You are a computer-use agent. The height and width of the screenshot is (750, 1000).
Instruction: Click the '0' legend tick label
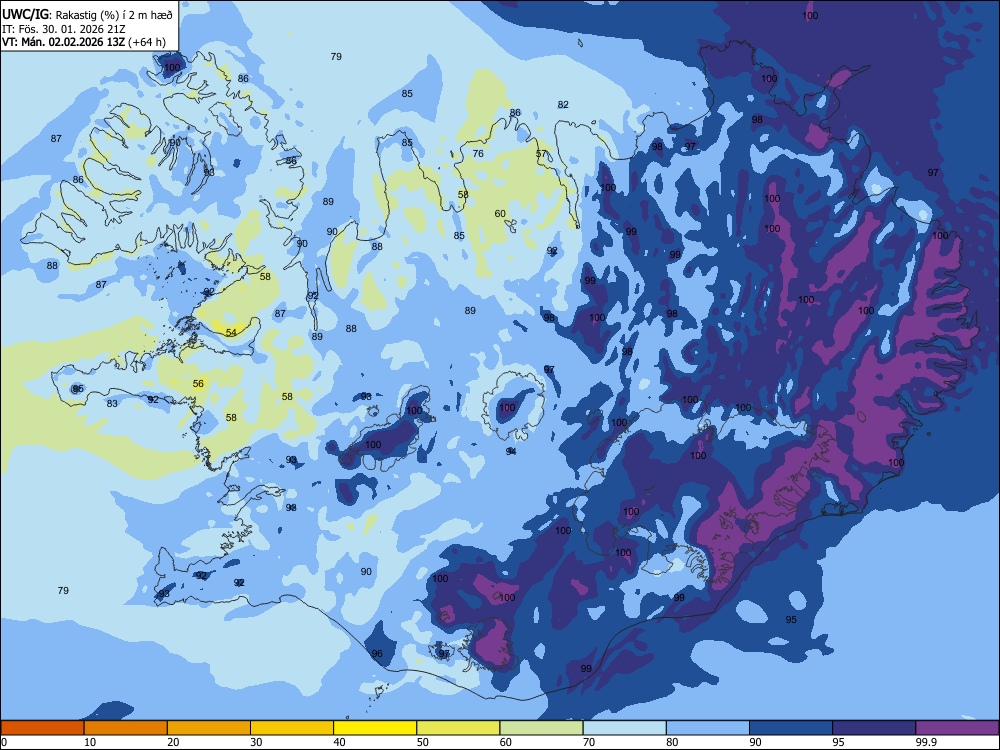pos(4,742)
